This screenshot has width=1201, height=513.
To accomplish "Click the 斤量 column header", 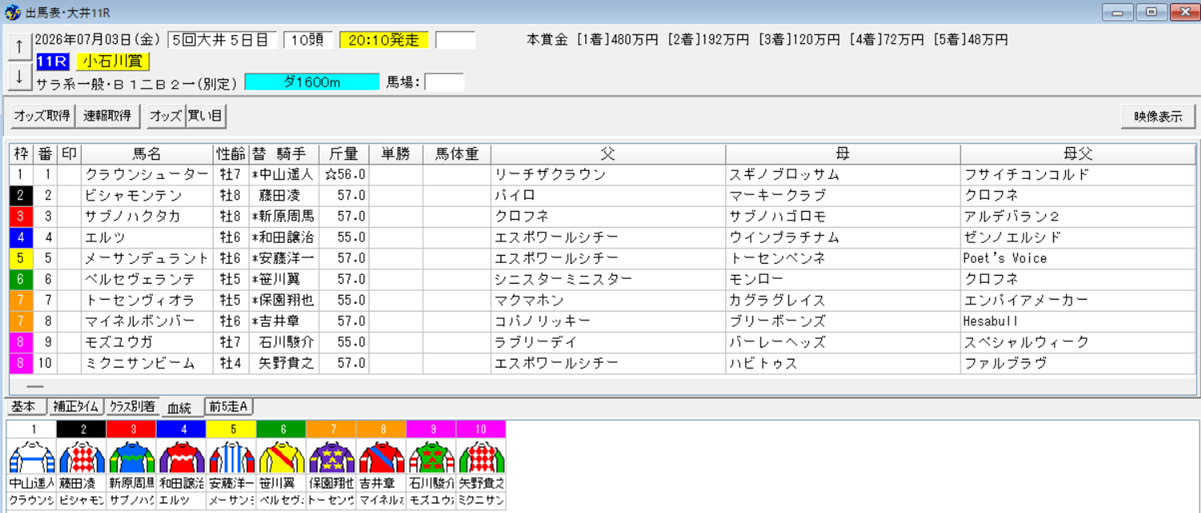I will 344,154.
